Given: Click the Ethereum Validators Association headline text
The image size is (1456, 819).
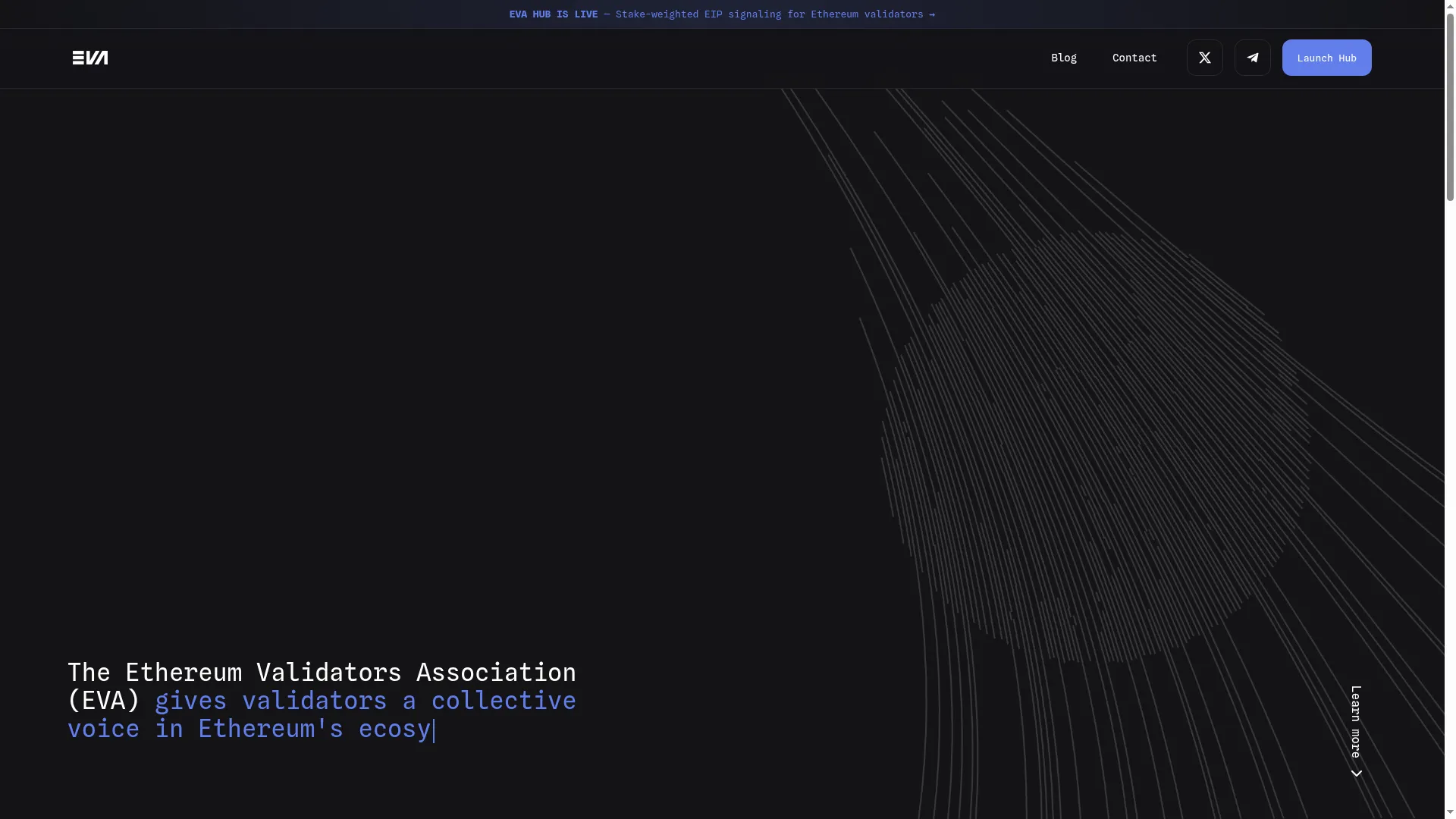Looking at the screenshot, I should click(x=322, y=700).
